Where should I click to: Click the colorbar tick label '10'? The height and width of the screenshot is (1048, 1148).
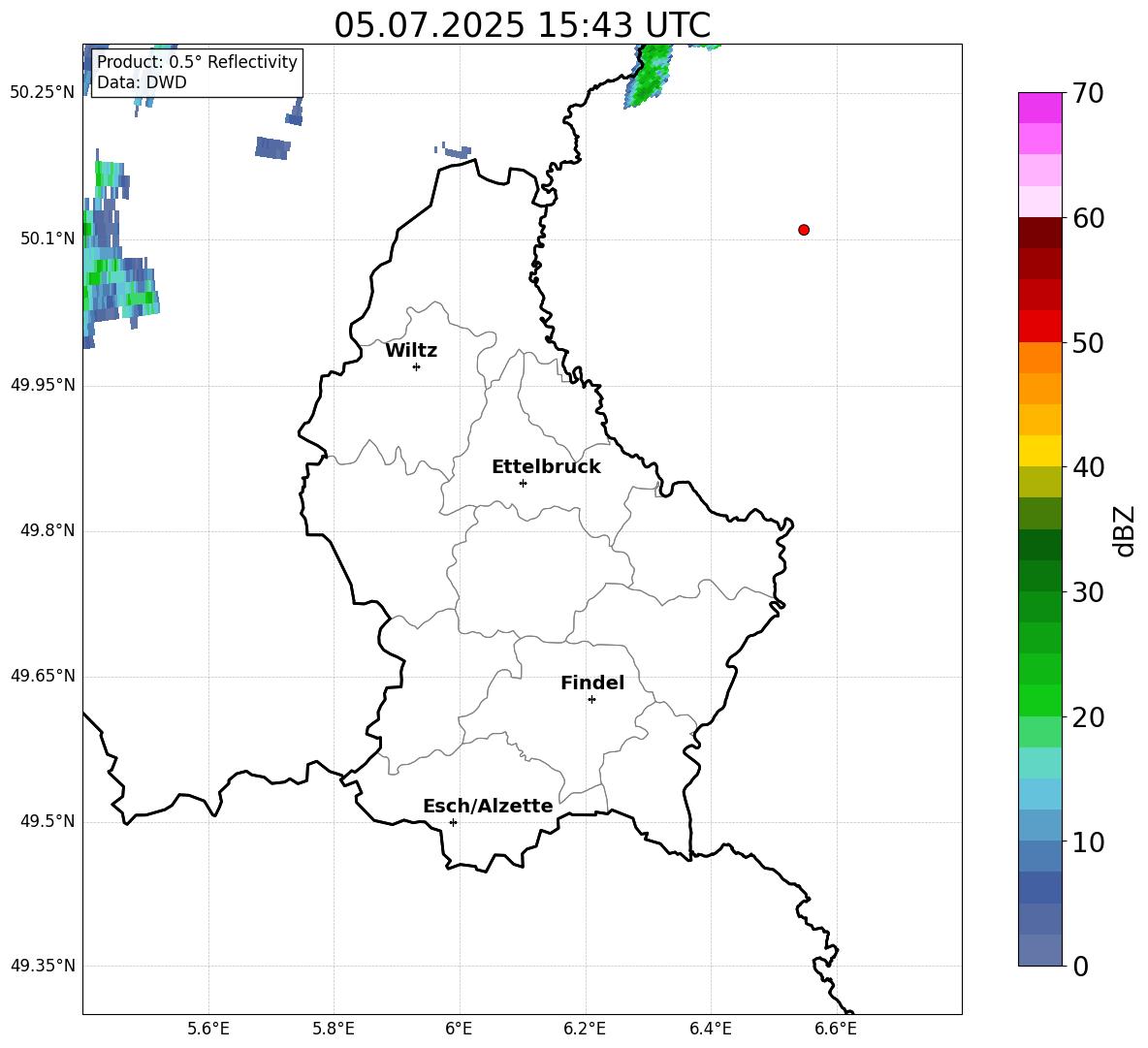pyautogui.click(x=1087, y=842)
